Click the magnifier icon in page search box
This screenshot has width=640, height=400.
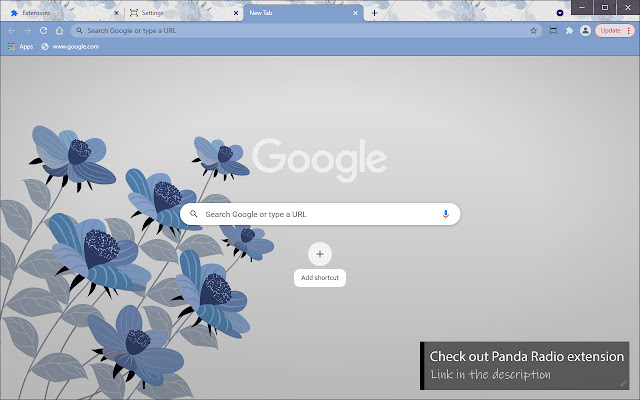tap(194, 214)
